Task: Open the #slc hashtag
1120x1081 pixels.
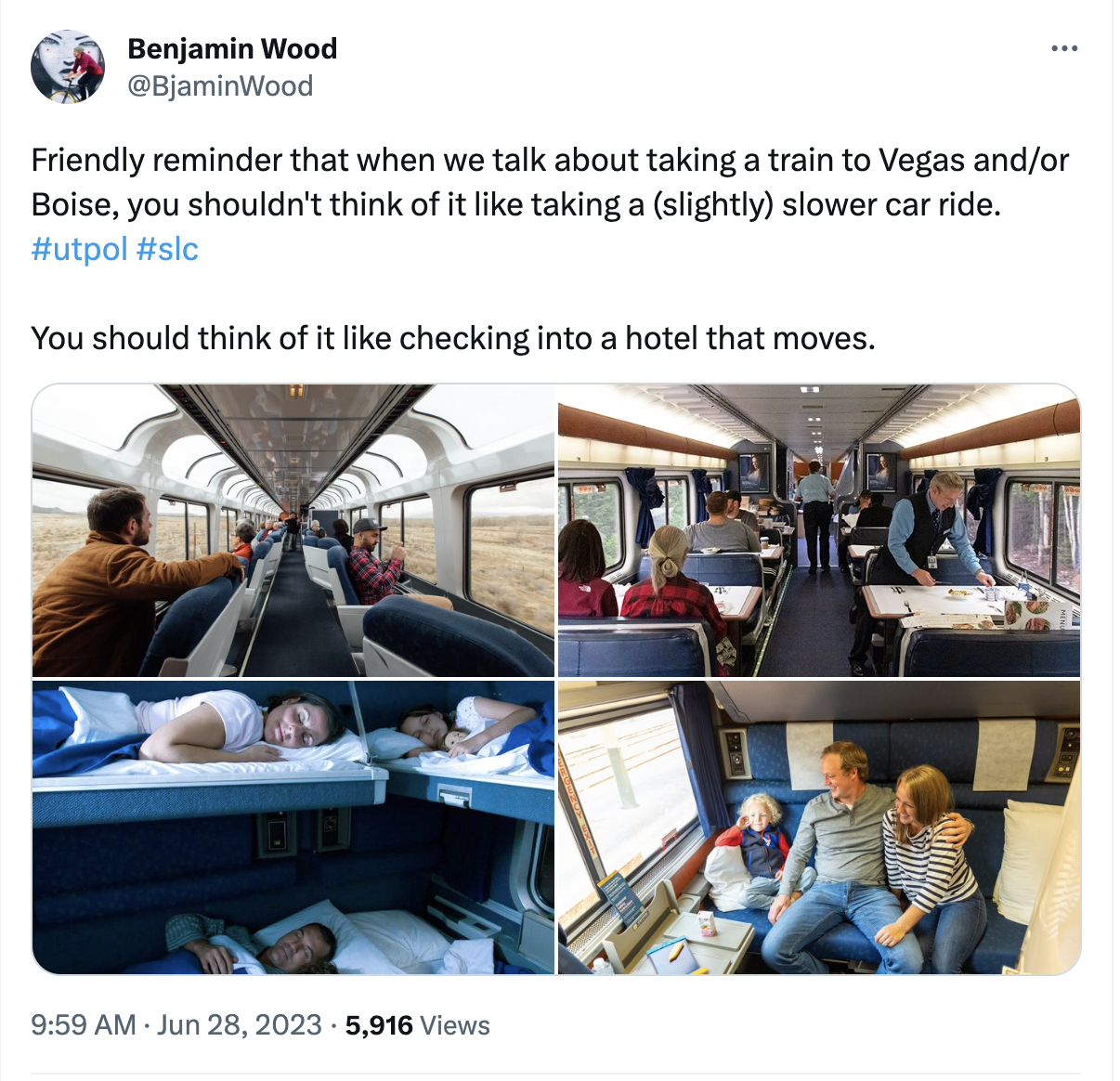Action: 167,249
